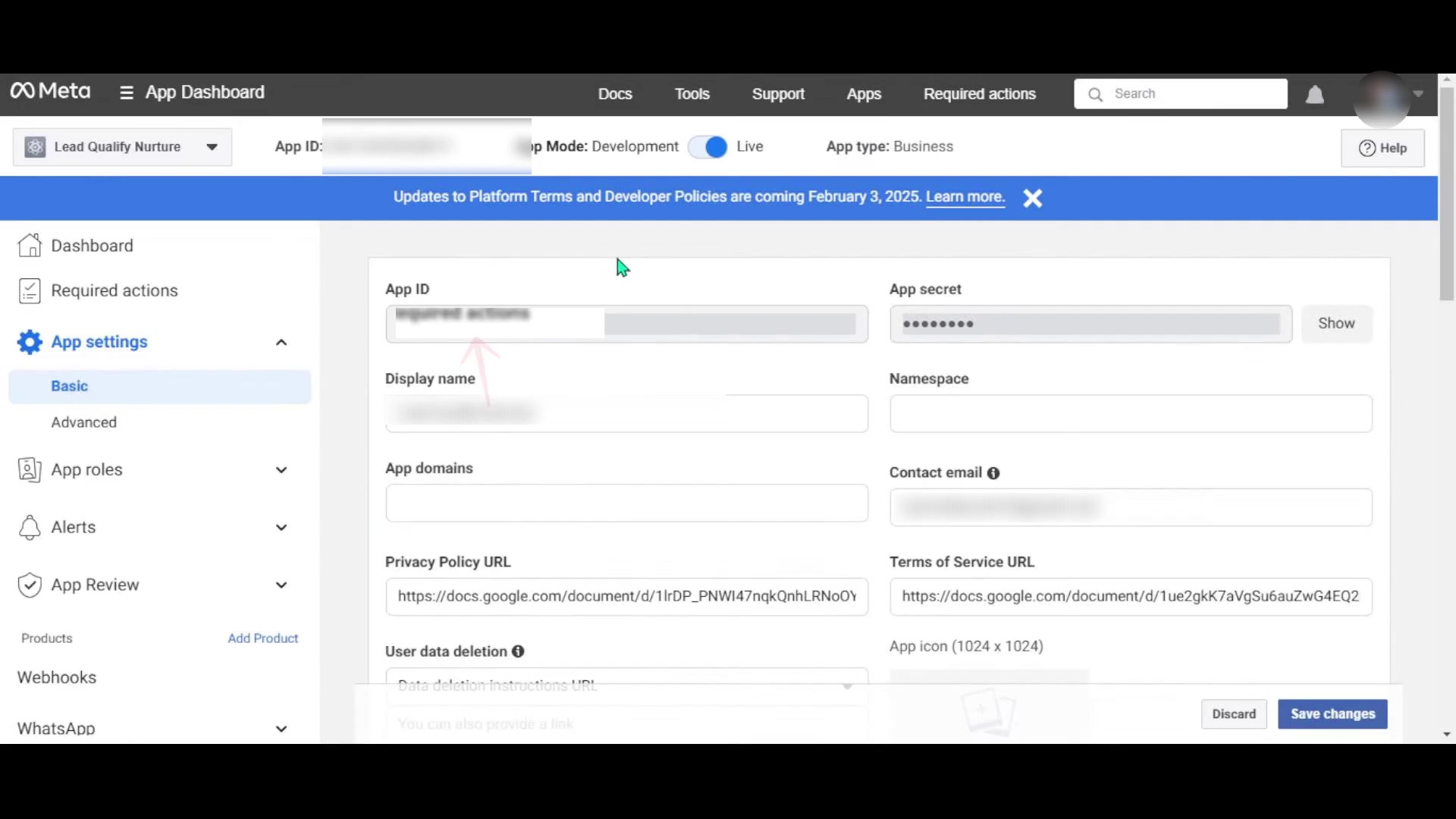
Task: Click into the App domains field
Action: coord(626,504)
